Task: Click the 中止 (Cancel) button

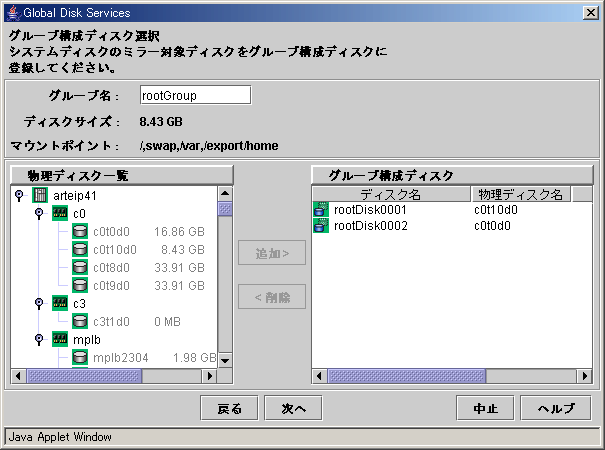Action: [485, 408]
